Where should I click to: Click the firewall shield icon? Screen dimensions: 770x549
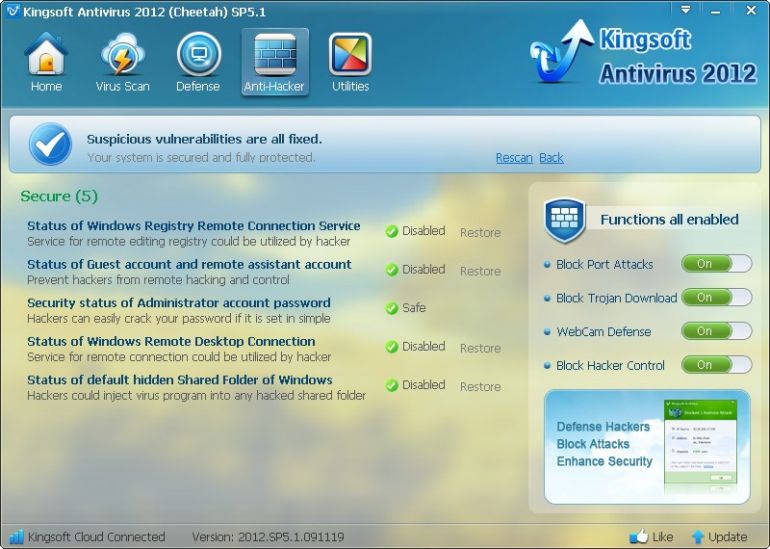pyautogui.click(x=565, y=220)
